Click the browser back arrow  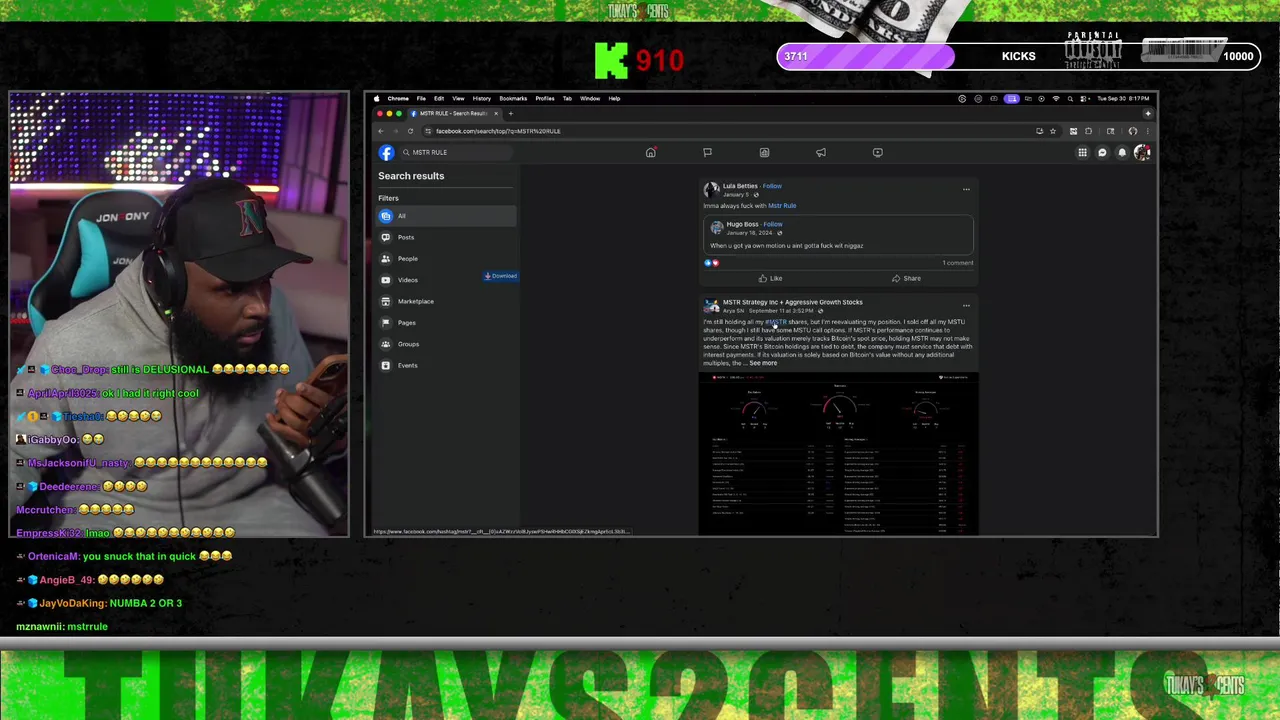[380, 131]
